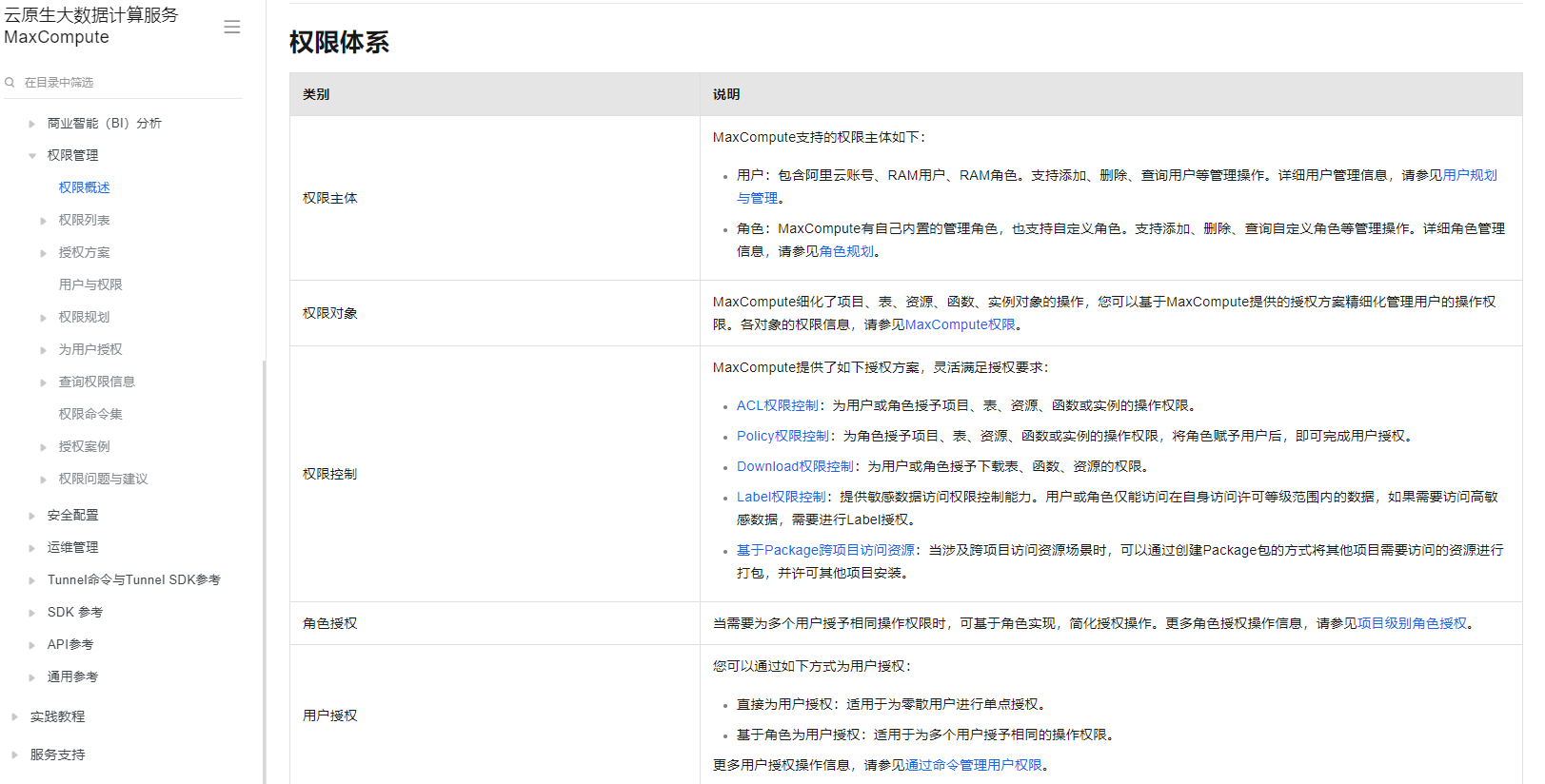
Task: Expand the 通用参考 arrow
Action: click(x=31, y=677)
